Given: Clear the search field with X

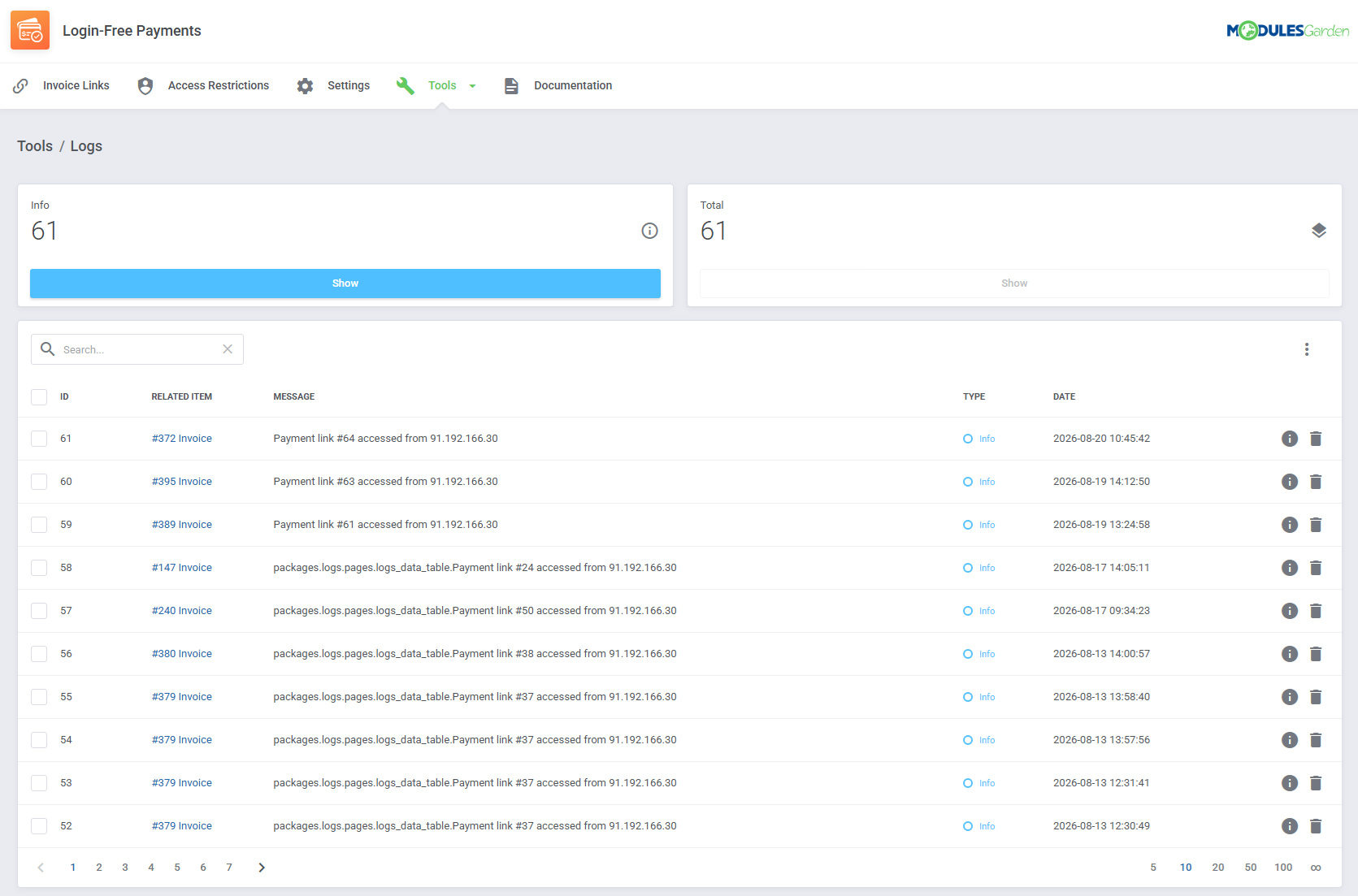Looking at the screenshot, I should (228, 349).
